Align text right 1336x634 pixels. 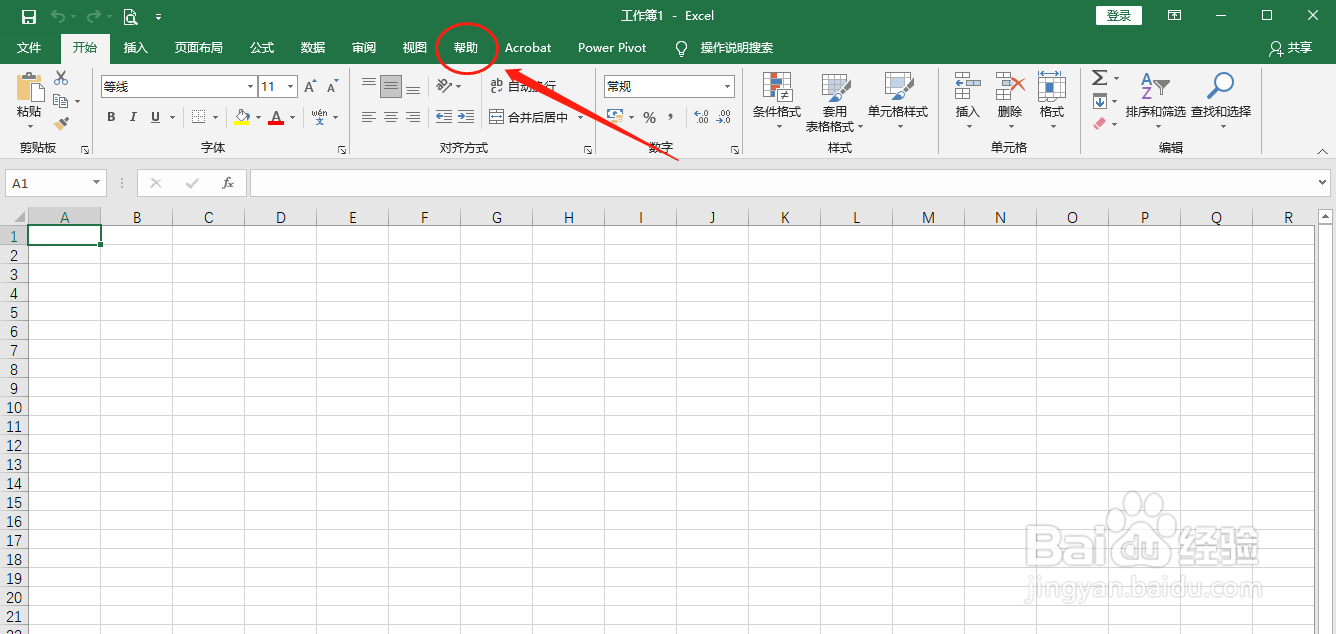pos(413,117)
